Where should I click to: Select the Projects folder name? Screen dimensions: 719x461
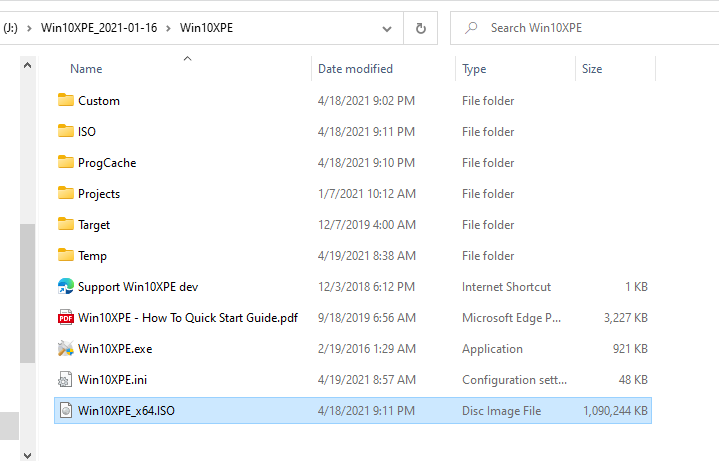99,194
